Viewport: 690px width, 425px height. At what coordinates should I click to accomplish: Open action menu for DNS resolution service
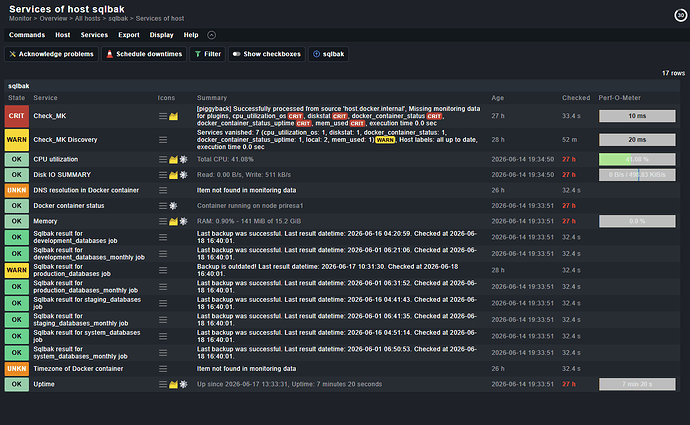(163, 191)
